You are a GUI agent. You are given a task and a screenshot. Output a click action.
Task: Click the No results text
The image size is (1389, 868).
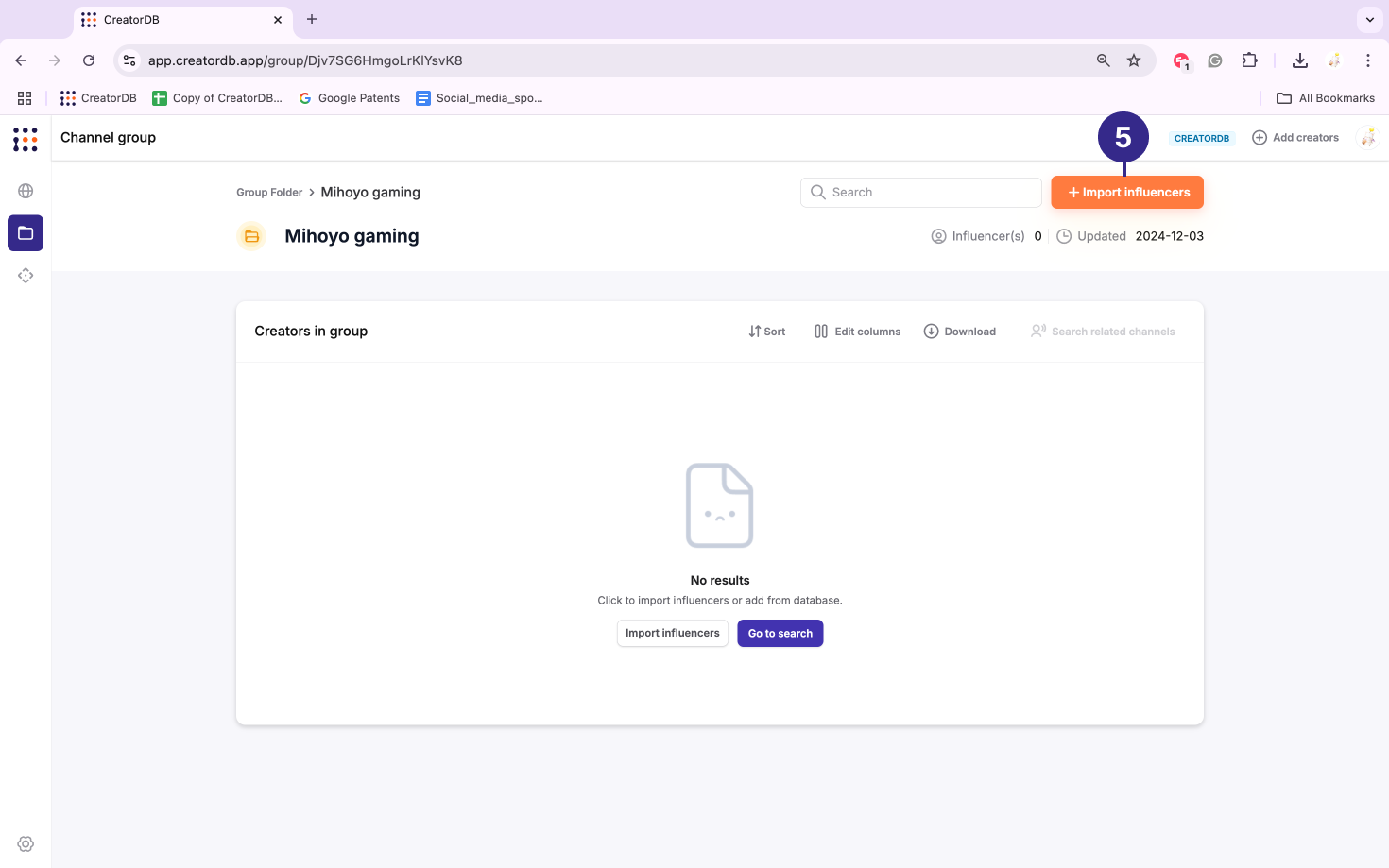point(720,581)
